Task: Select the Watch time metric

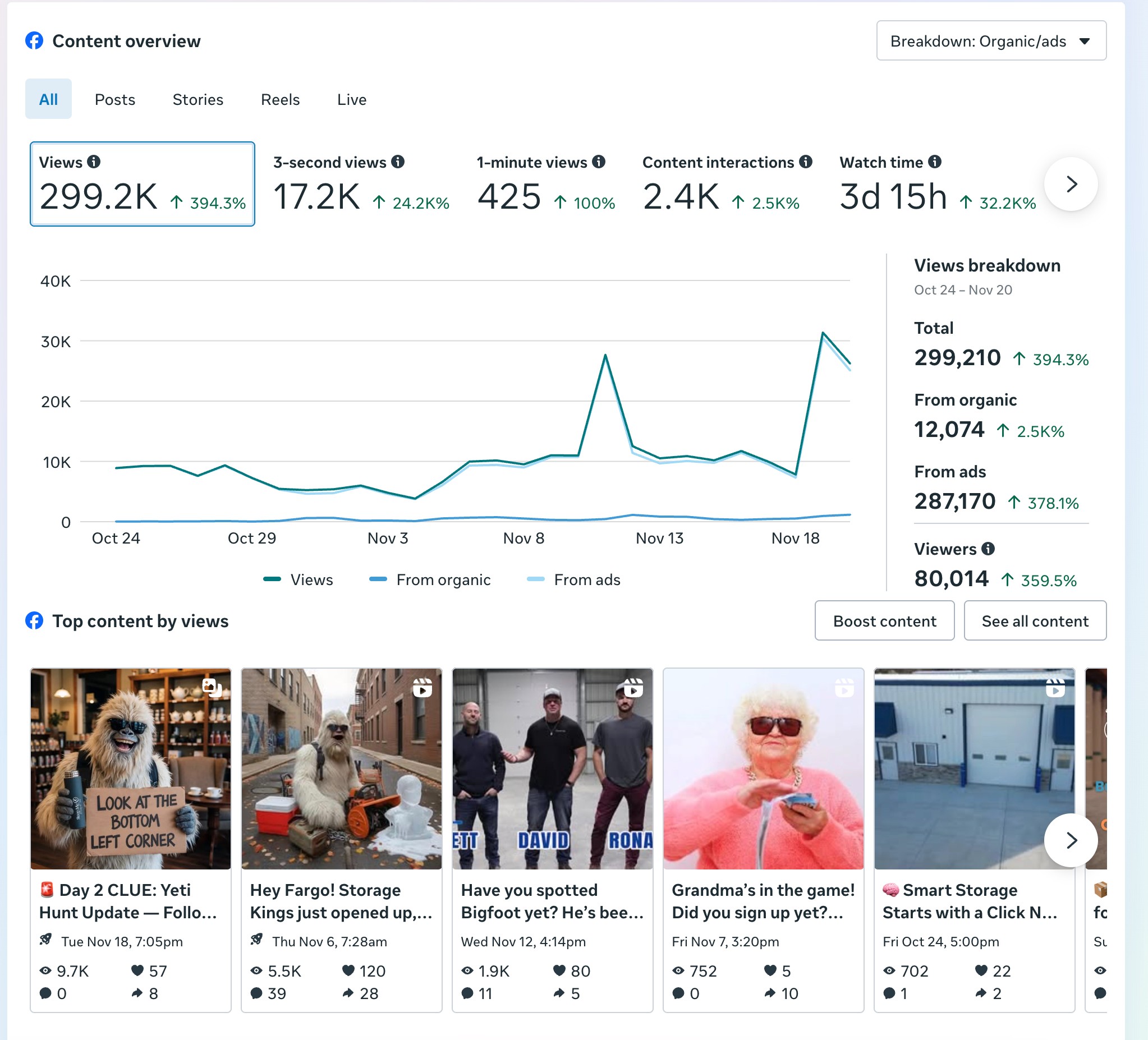Action: 938,184
